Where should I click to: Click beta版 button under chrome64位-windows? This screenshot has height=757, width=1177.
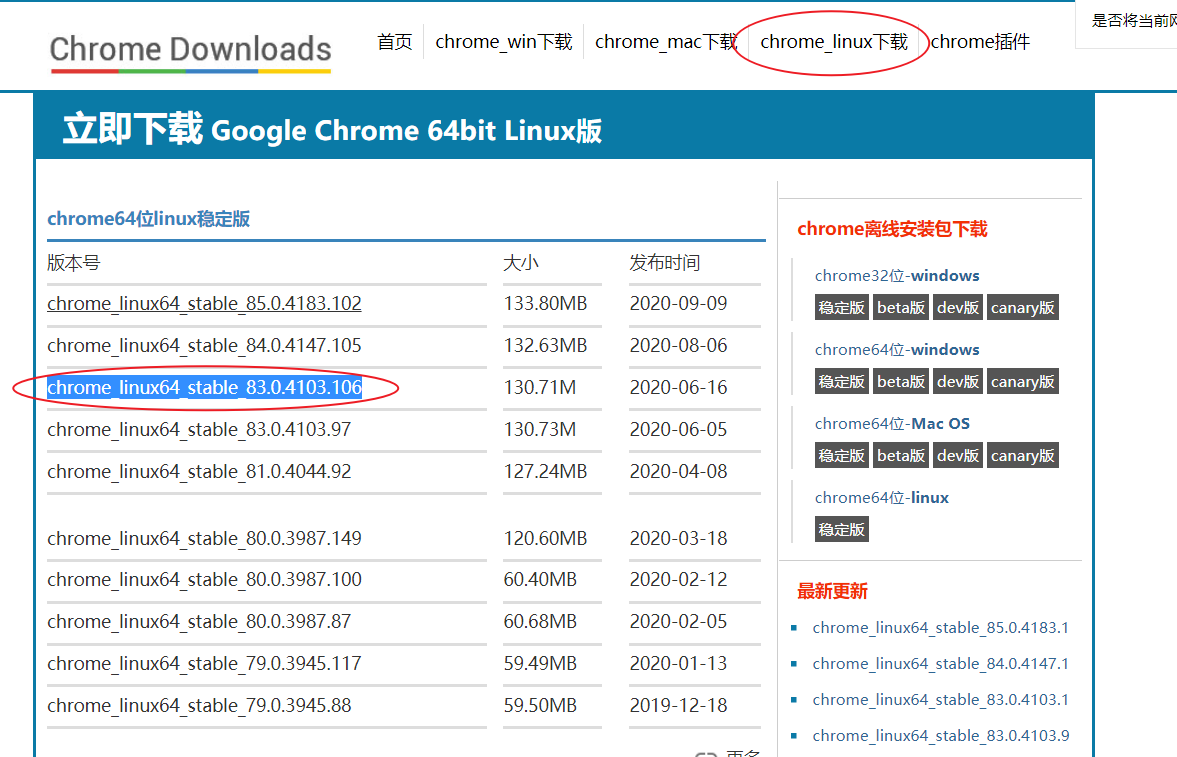[901, 382]
